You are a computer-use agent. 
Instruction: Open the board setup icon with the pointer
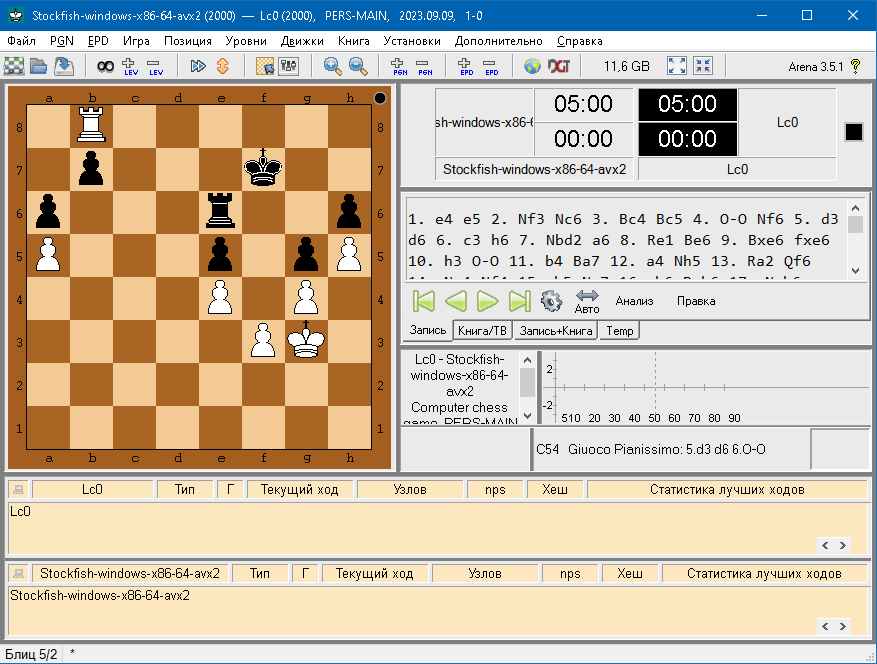265,66
